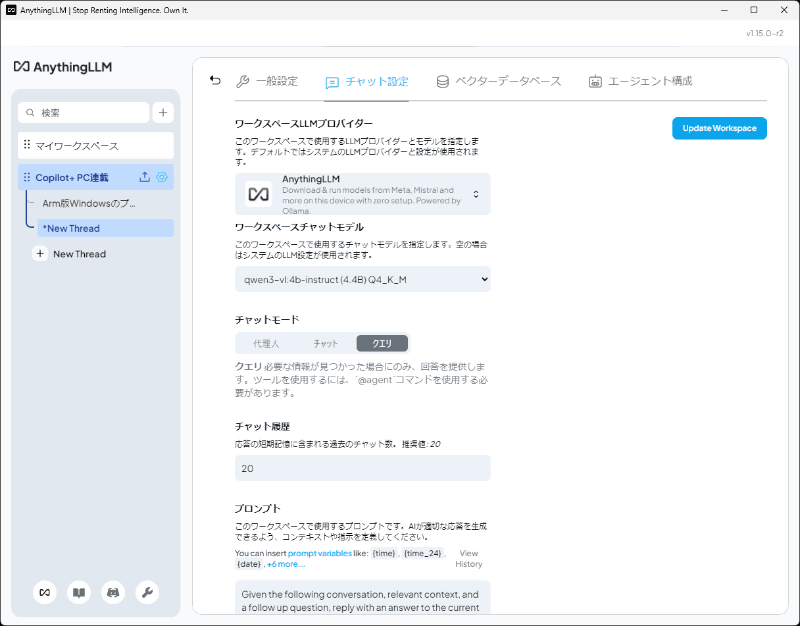This screenshot has height=626, width=800.
Task: Click the {date} variable tag
Action: [249, 564]
